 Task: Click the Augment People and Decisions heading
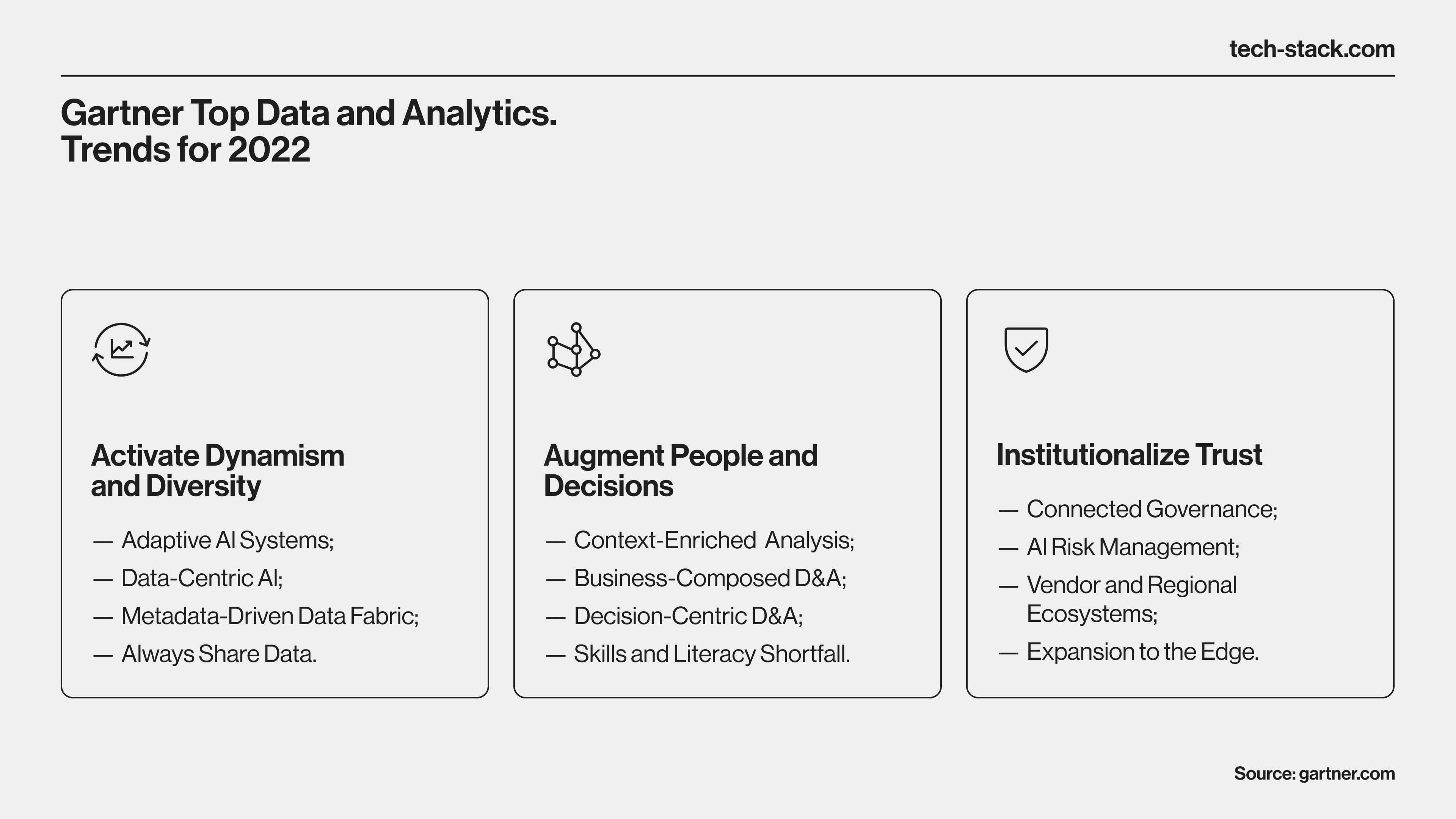[681, 470]
